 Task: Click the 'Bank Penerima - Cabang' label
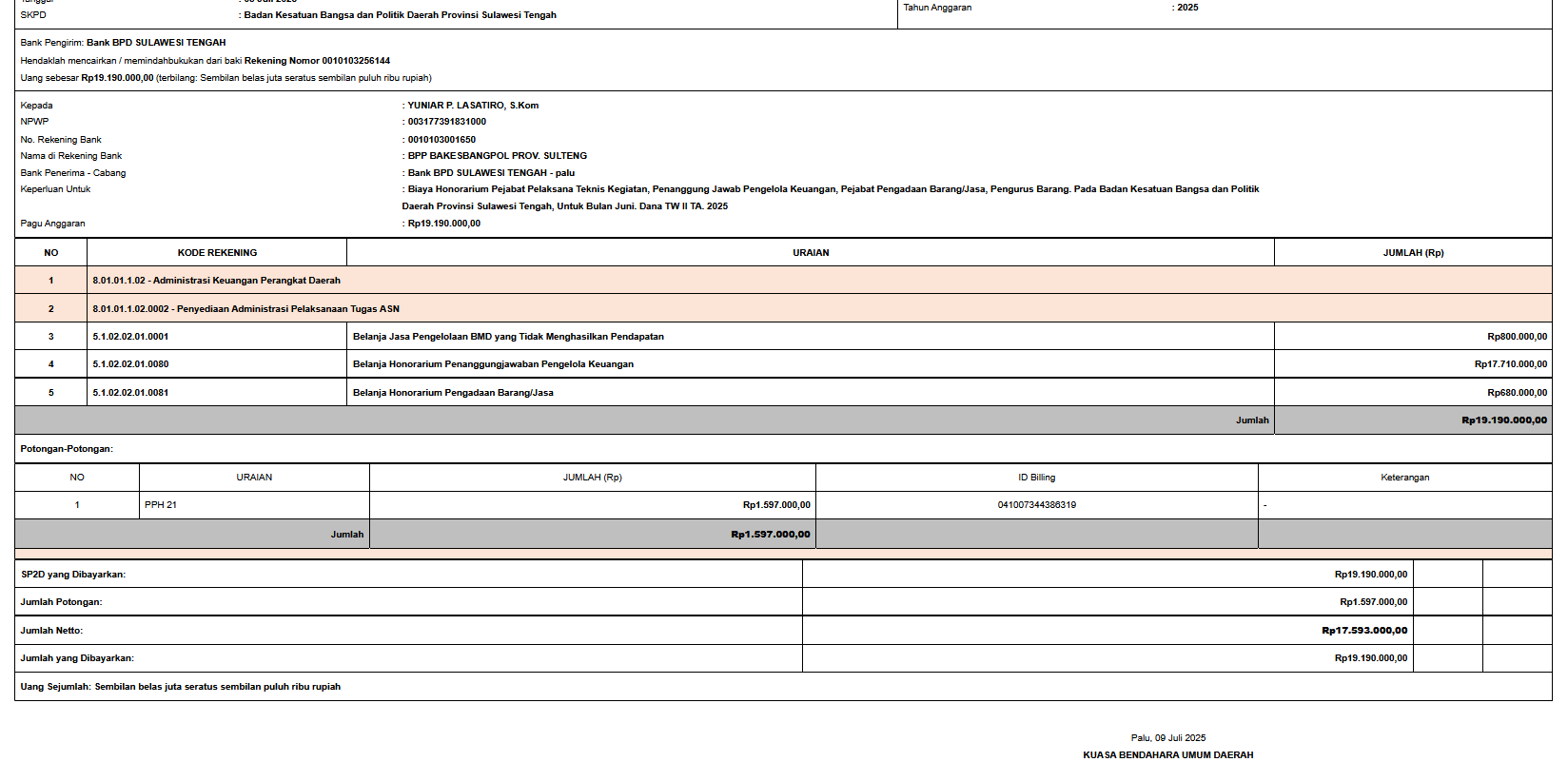pyautogui.click(x=73, y=173)
